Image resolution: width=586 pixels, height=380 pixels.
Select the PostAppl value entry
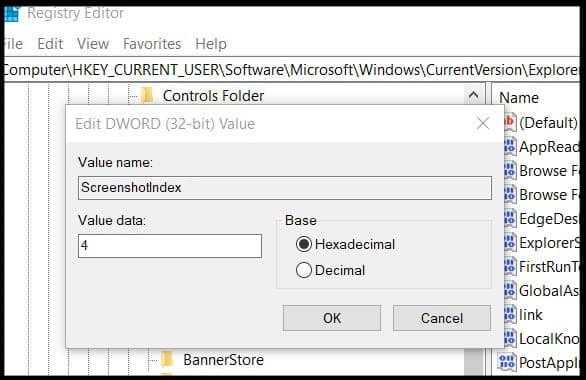click(x=549, y=362)
